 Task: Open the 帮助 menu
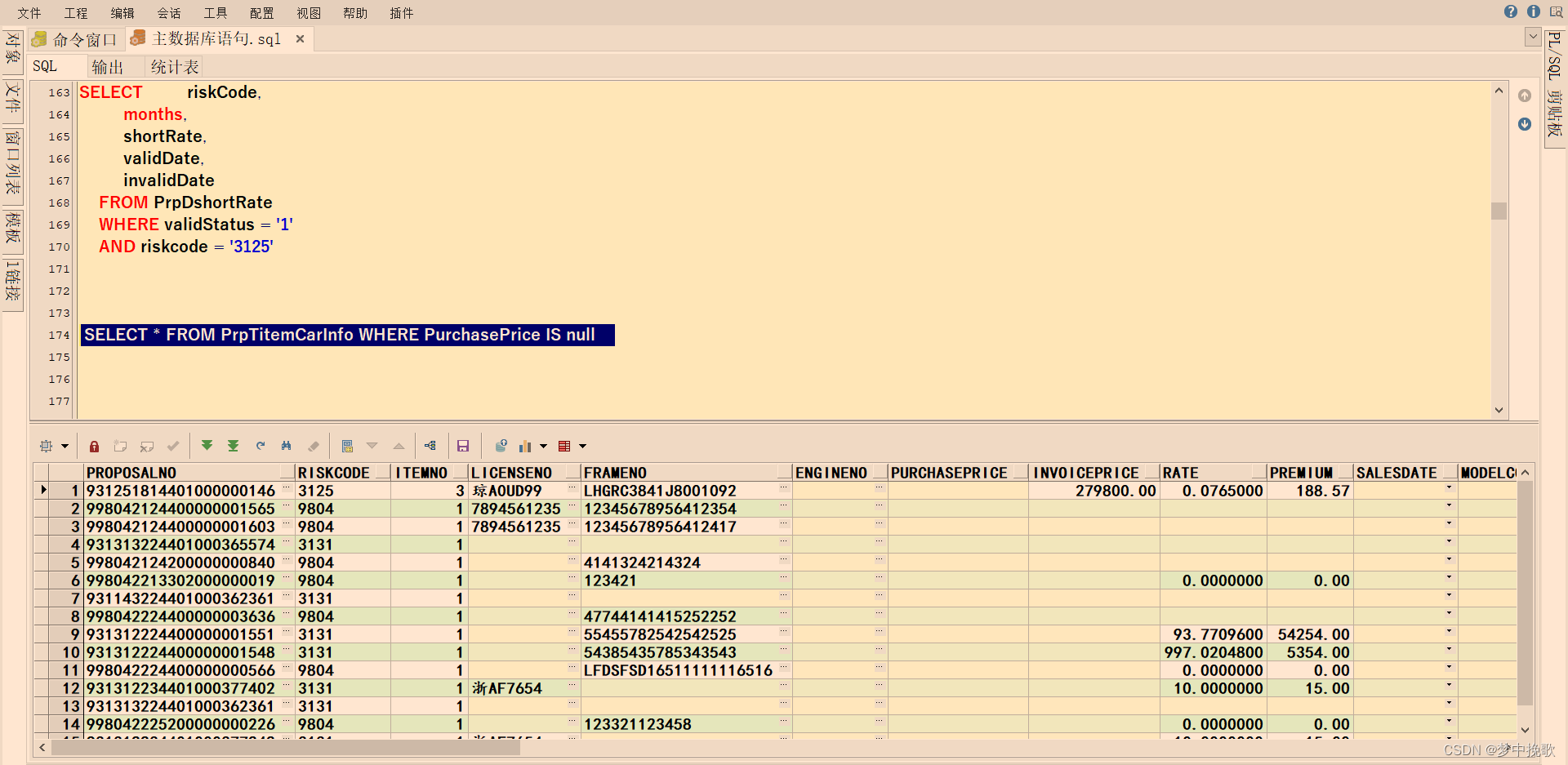(355, 13)
